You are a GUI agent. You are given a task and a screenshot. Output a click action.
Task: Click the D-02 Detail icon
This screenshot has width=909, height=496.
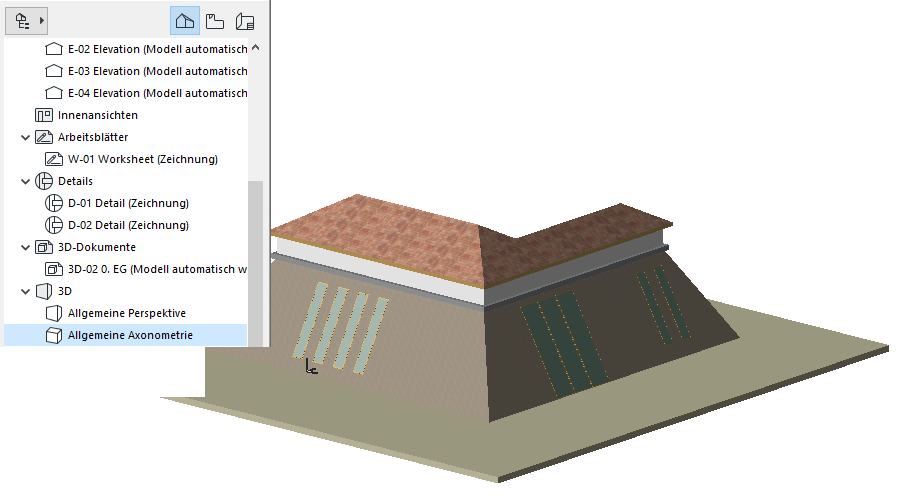(x=54, y=225)
